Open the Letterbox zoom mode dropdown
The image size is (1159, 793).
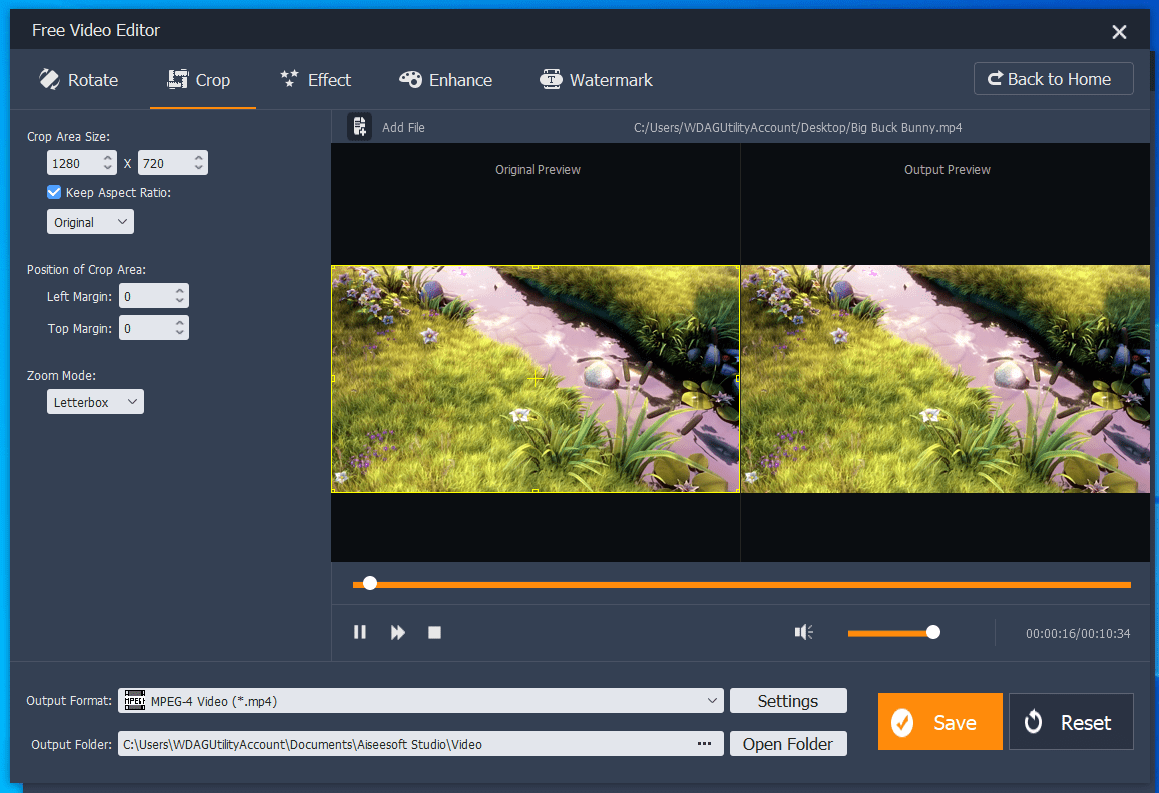point(95,402)
